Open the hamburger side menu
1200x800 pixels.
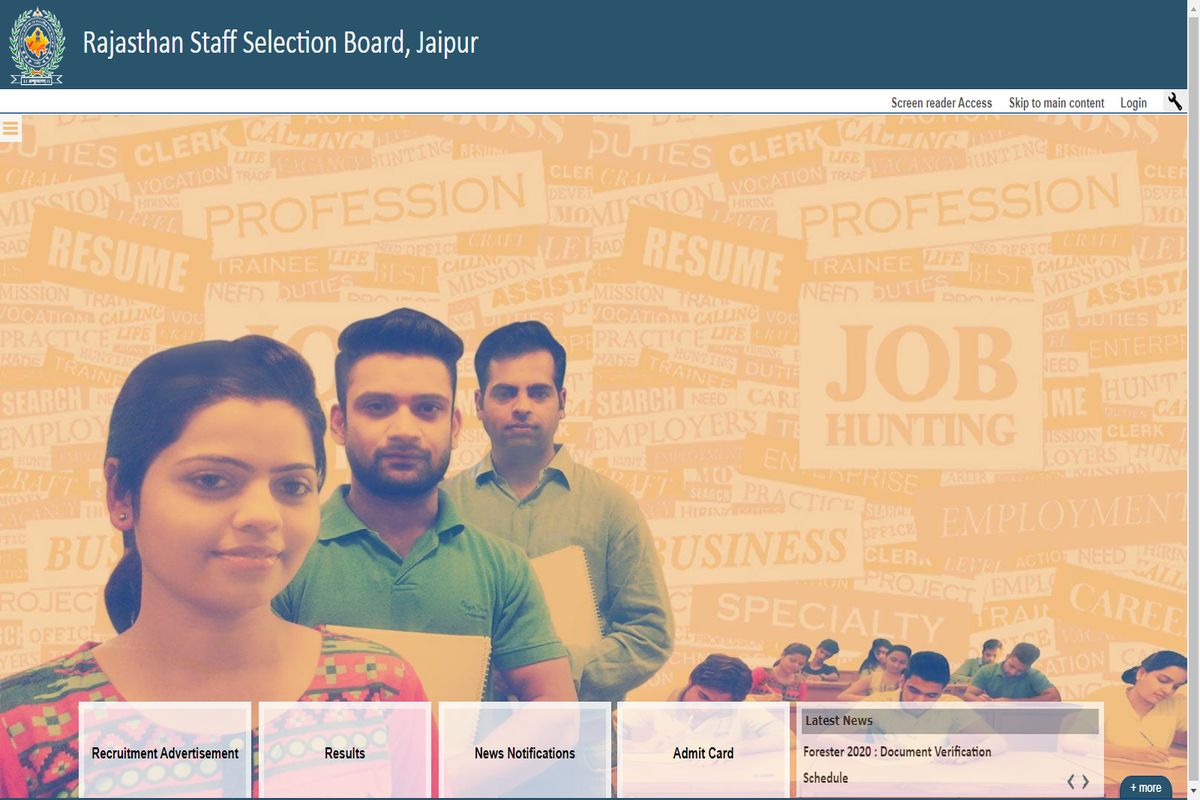[11, 128]
